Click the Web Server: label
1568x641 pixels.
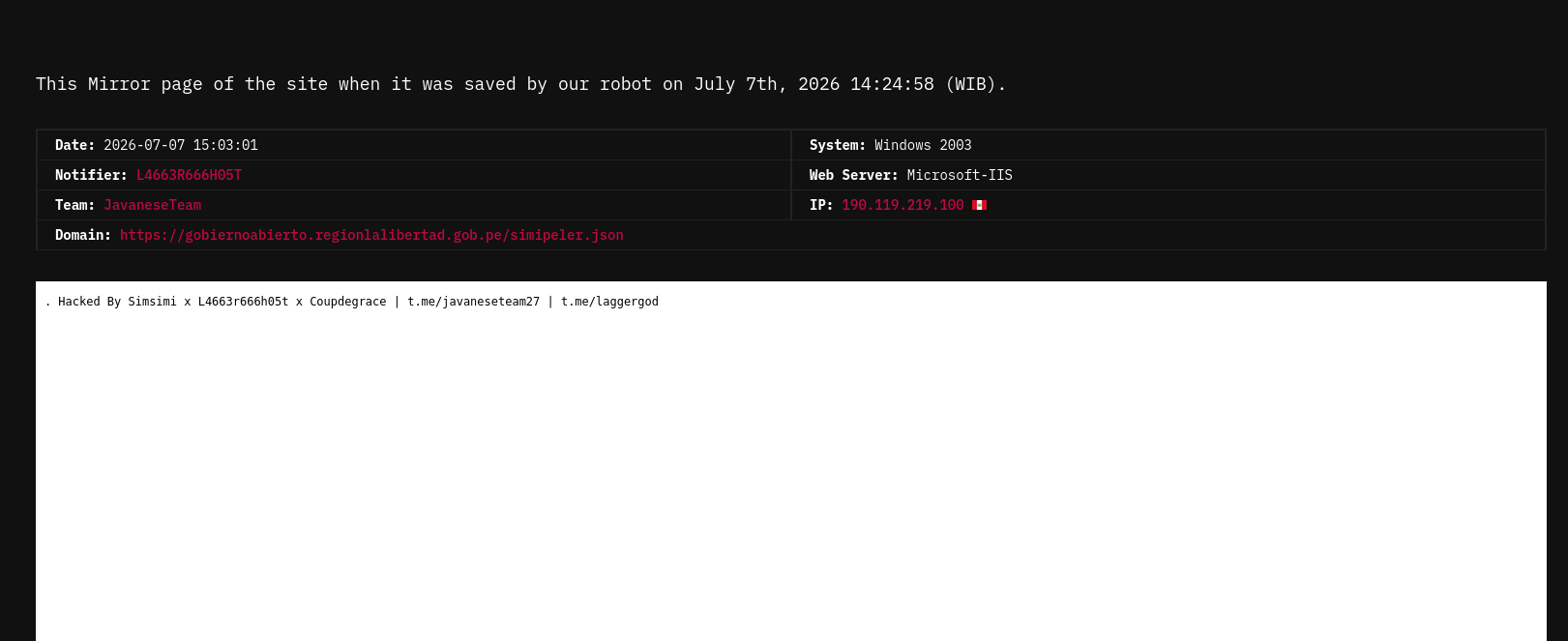pos(854,175)
